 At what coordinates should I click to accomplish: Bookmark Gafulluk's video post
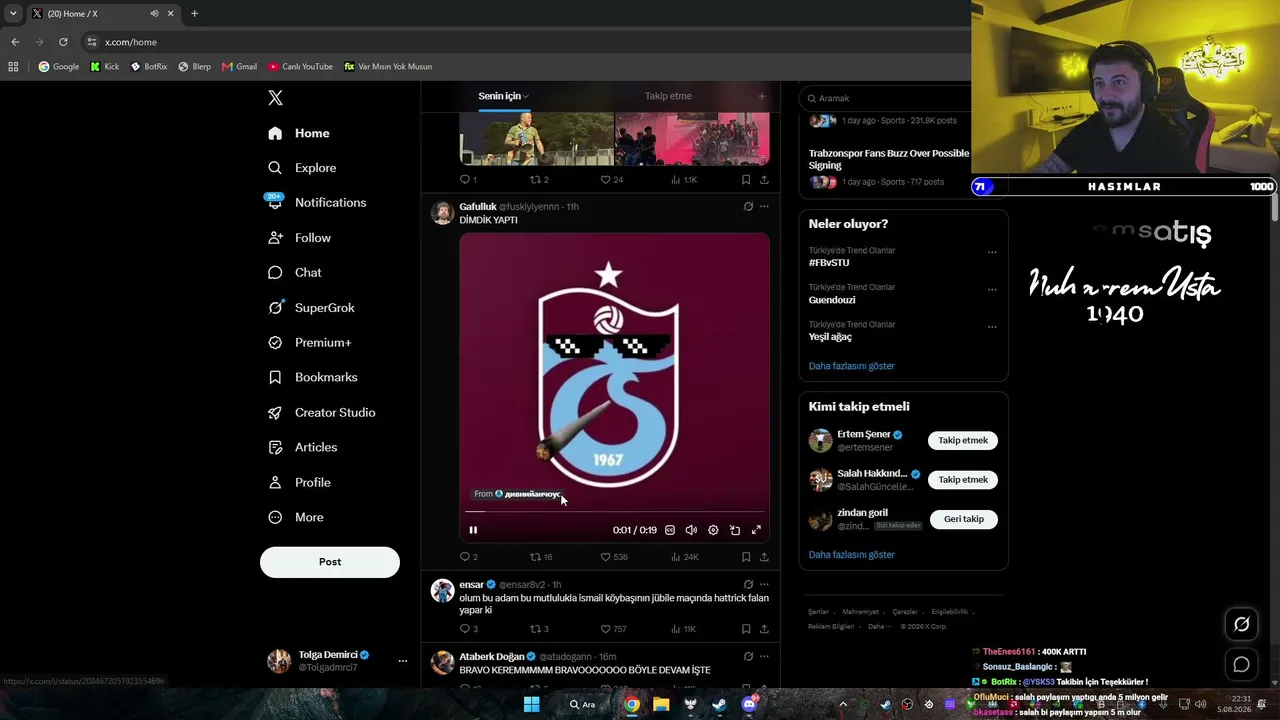pos(746,557)
